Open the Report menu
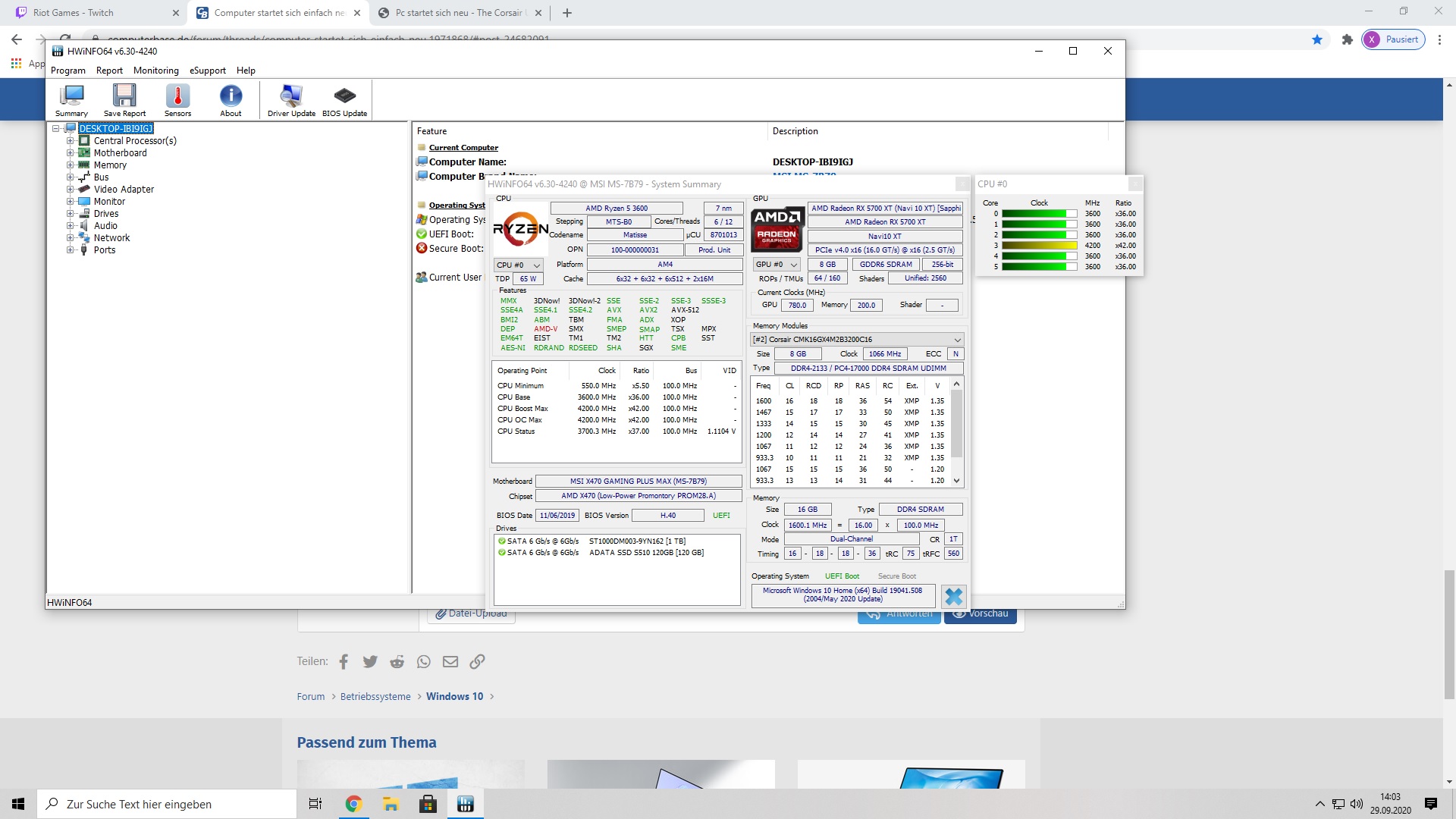This screenshot has height=819, width=1456. pos(109,71)
